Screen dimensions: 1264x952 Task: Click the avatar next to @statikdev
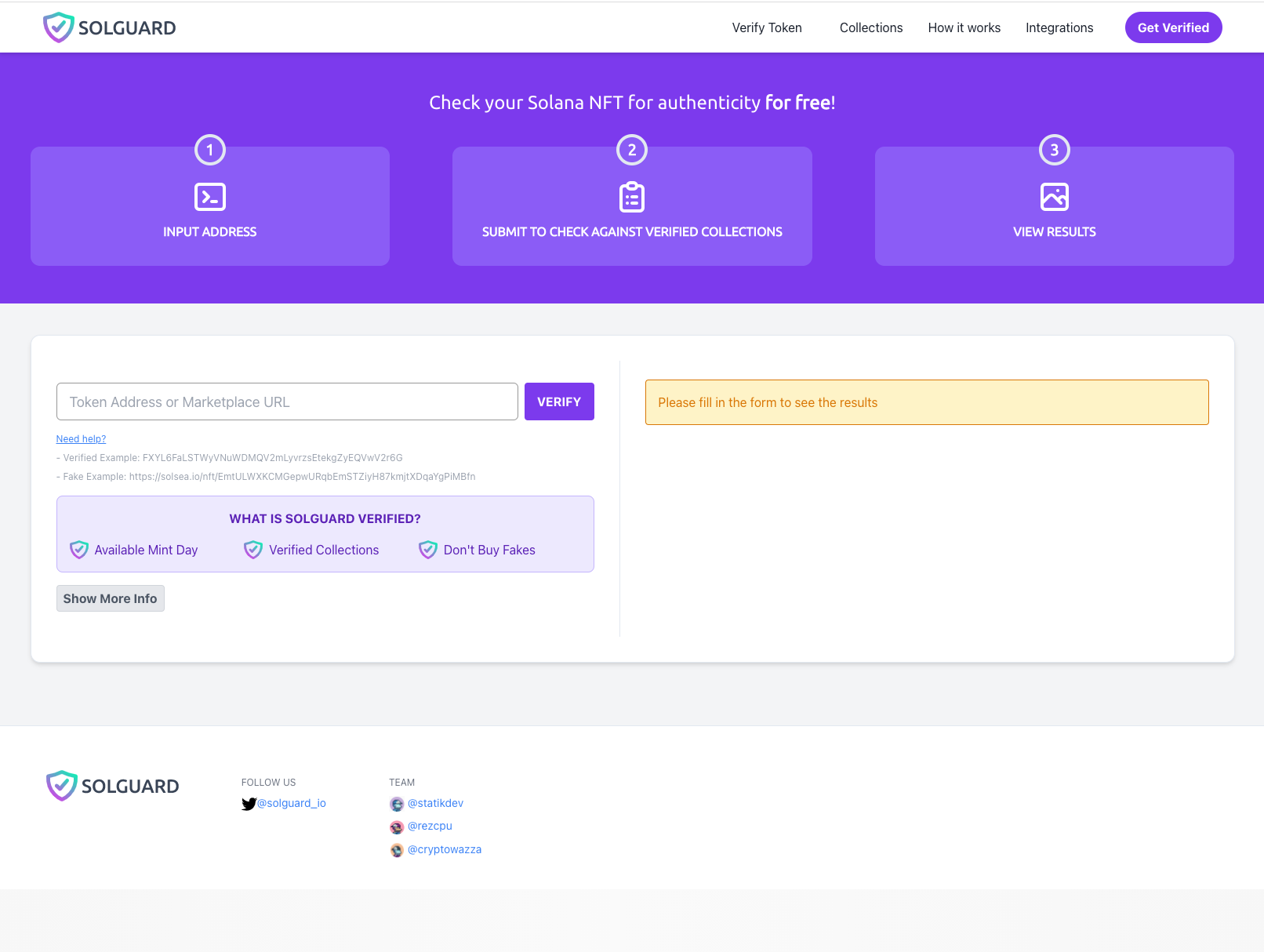tap(397, 804)
